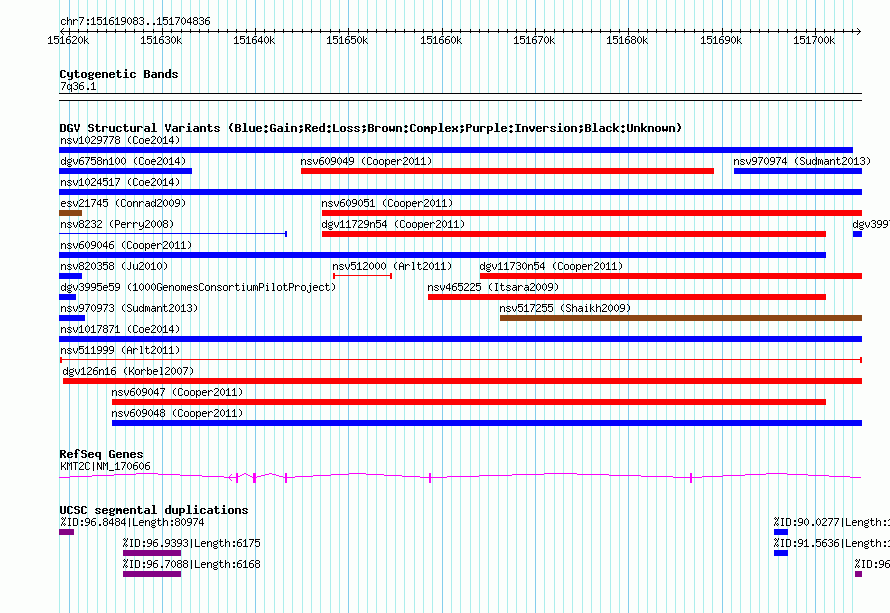Click the nsv511999 (Arlt2011) thin red line
Screen dimensions: 890x613
[x=461, y=360]
